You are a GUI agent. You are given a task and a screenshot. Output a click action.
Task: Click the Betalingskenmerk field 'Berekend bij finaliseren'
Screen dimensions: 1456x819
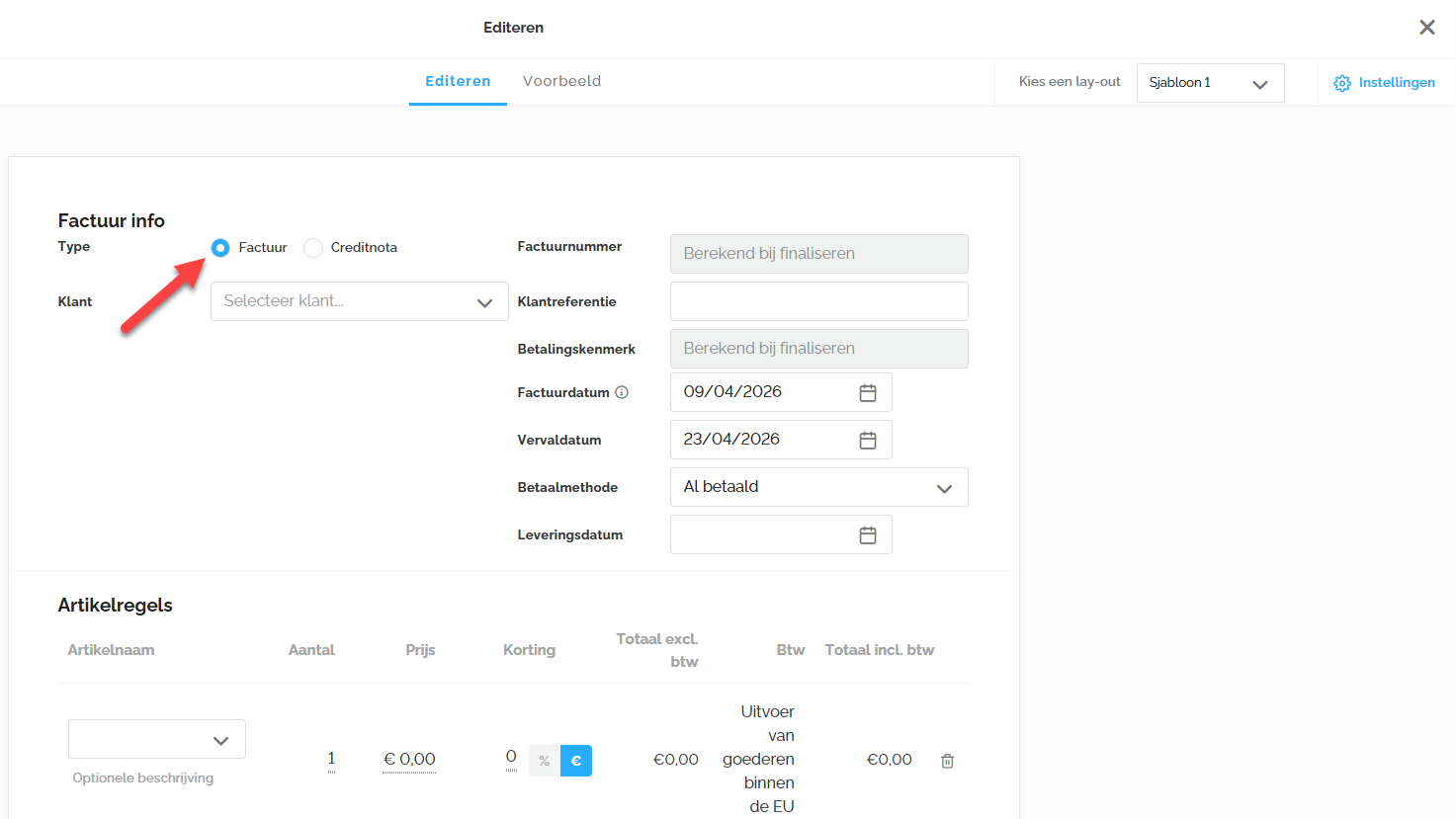[819, 349]
